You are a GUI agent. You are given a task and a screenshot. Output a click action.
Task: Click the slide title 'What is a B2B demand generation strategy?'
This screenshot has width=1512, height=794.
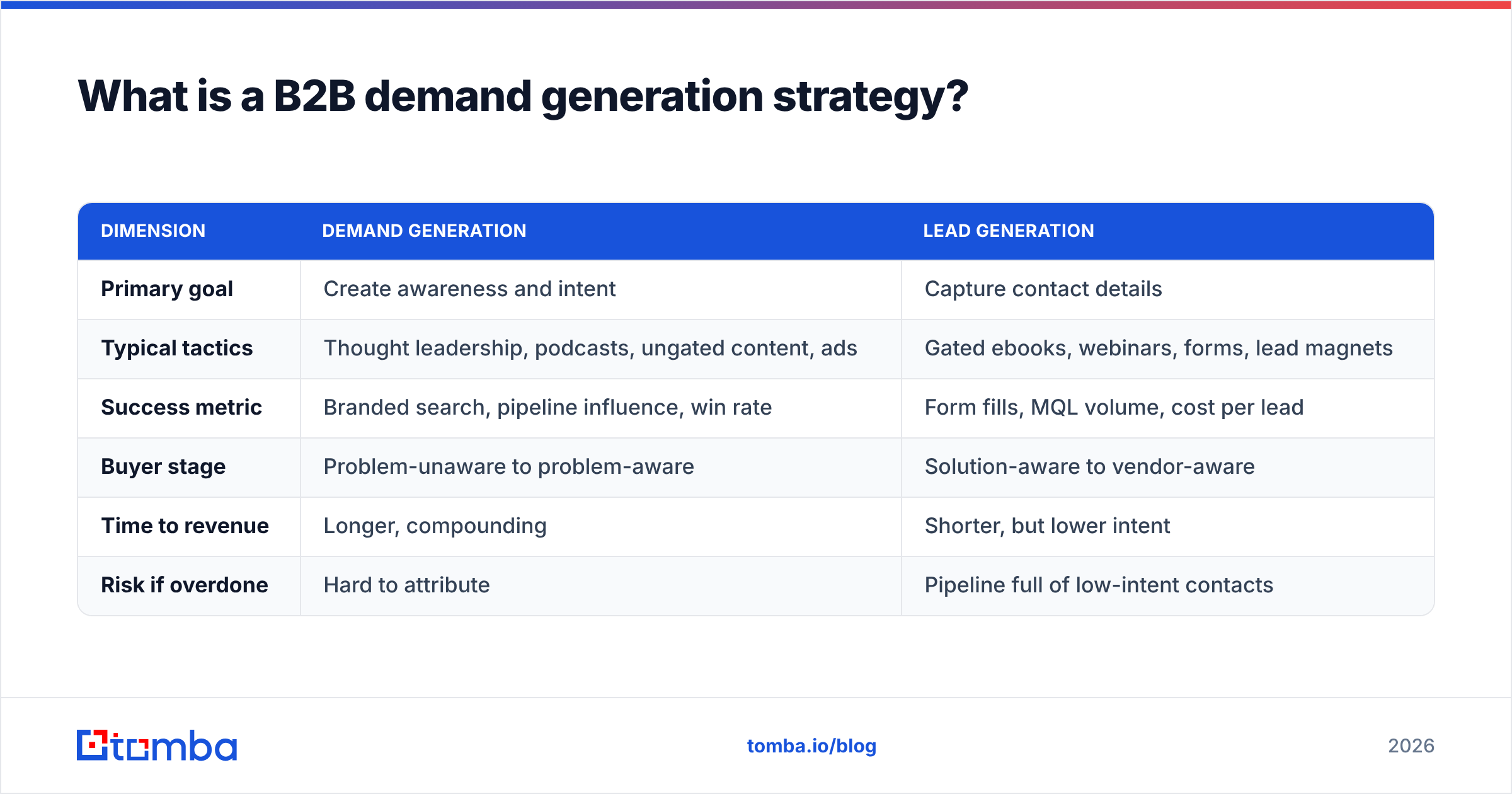[522, 96]
